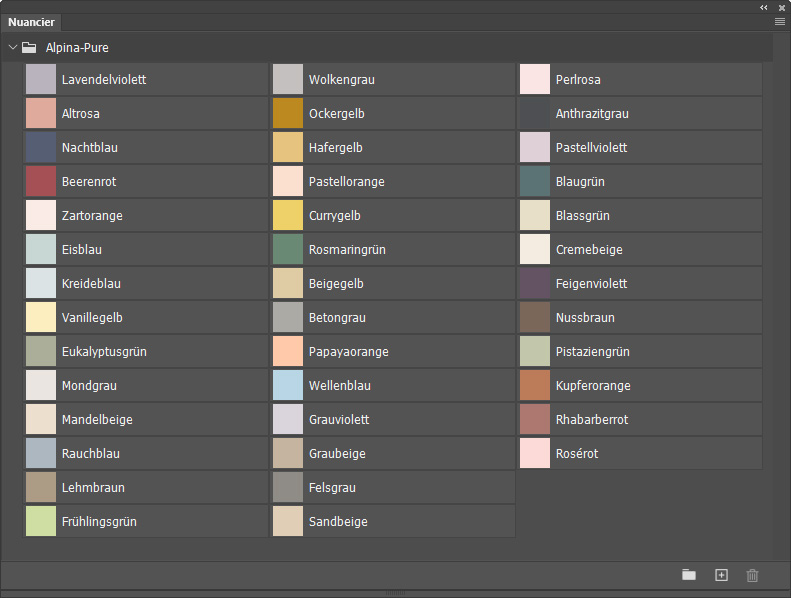Collapse the panel with double-arrow icon

[x=764, y=8]
